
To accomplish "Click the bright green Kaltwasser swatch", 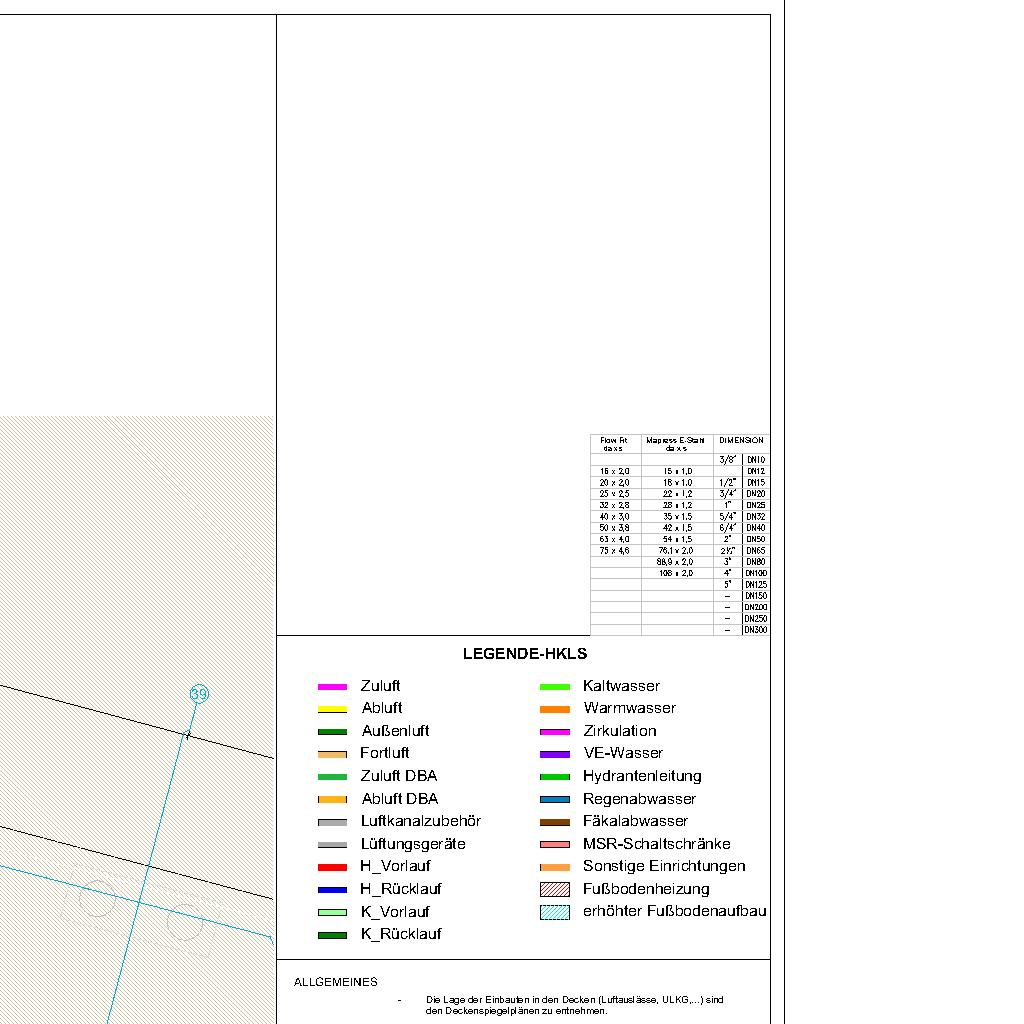I will pyautogui.click(x=554, y=687).
